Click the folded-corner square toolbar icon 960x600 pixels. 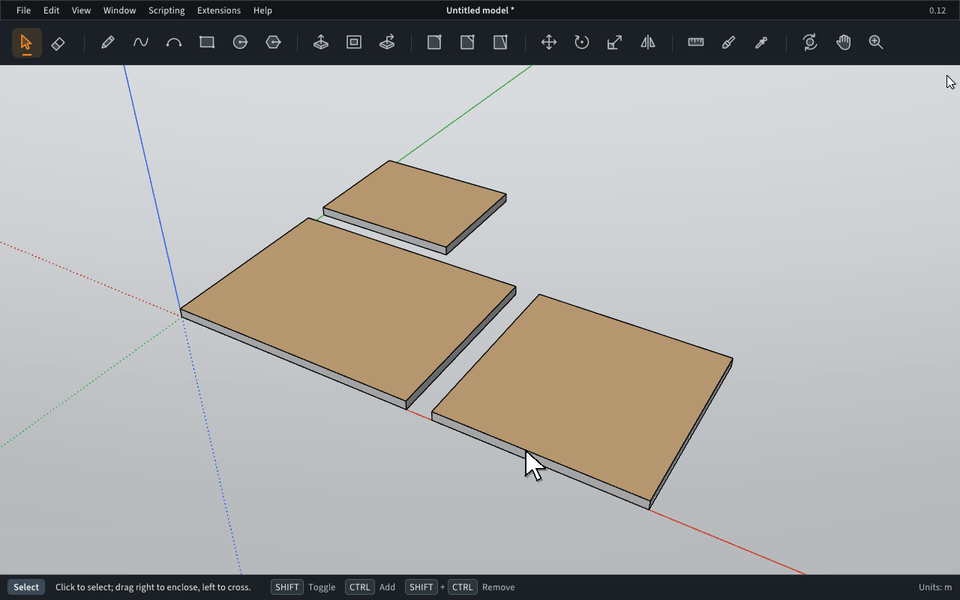467,42
